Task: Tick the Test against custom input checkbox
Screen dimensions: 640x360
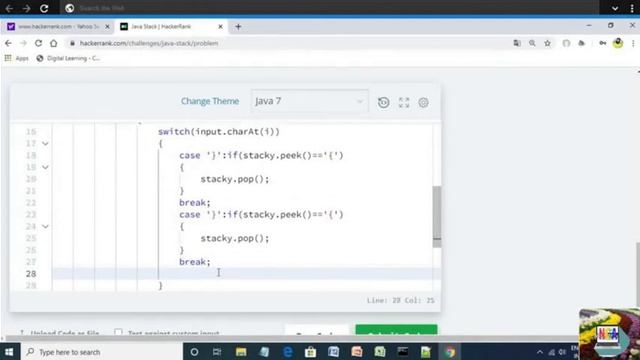Action: tap(118, 332)
